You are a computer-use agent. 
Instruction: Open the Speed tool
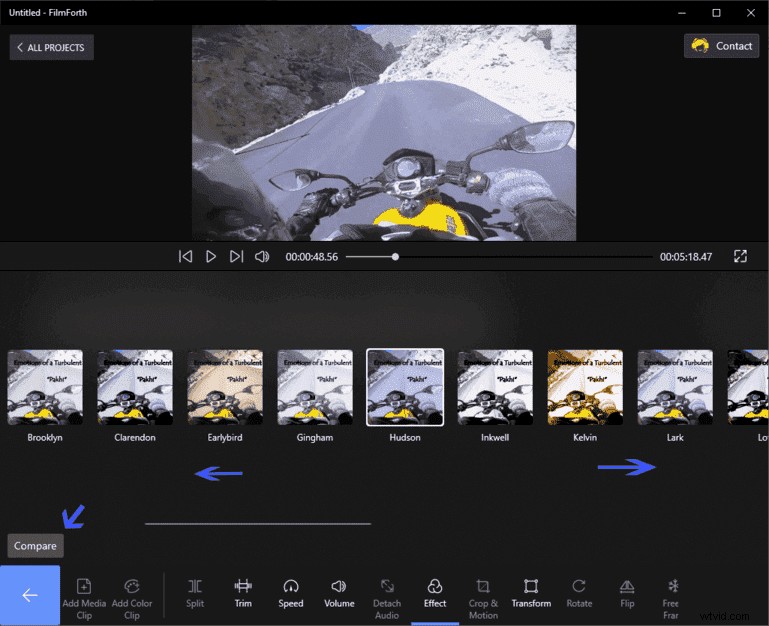291,593
